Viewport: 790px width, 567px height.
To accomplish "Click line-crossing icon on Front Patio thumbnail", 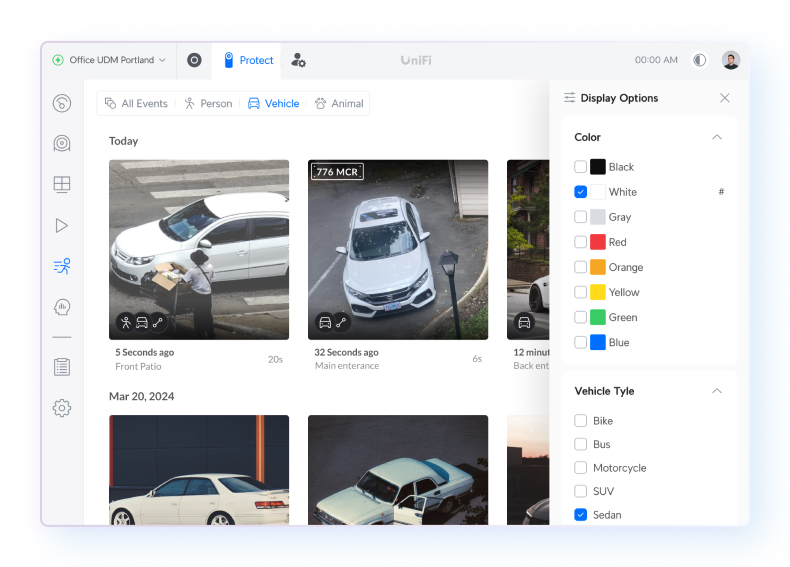I will tap(158, 323).
